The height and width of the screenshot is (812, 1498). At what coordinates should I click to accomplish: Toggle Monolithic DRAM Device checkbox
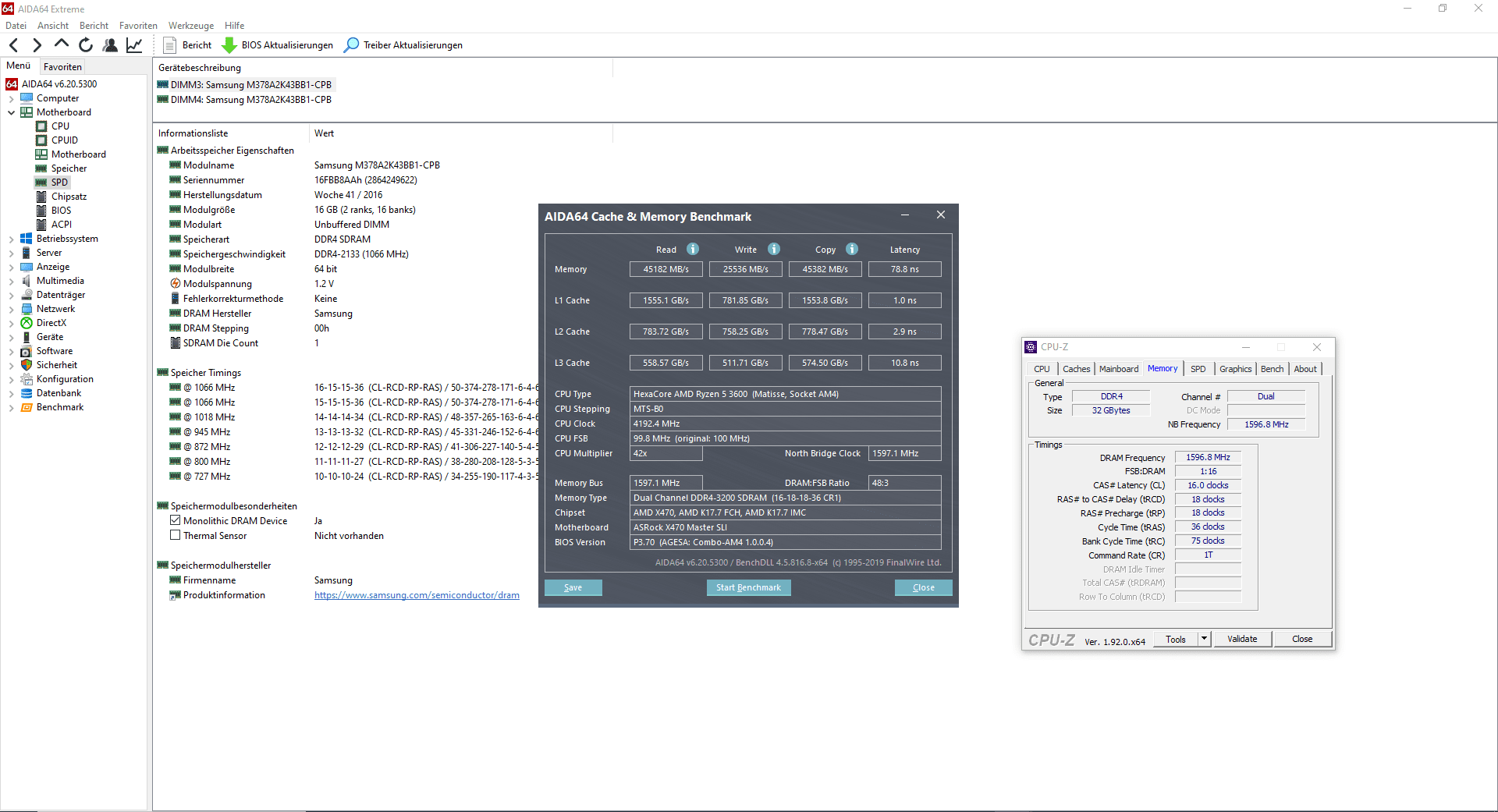pyautogui.click(x=176, y=520)
